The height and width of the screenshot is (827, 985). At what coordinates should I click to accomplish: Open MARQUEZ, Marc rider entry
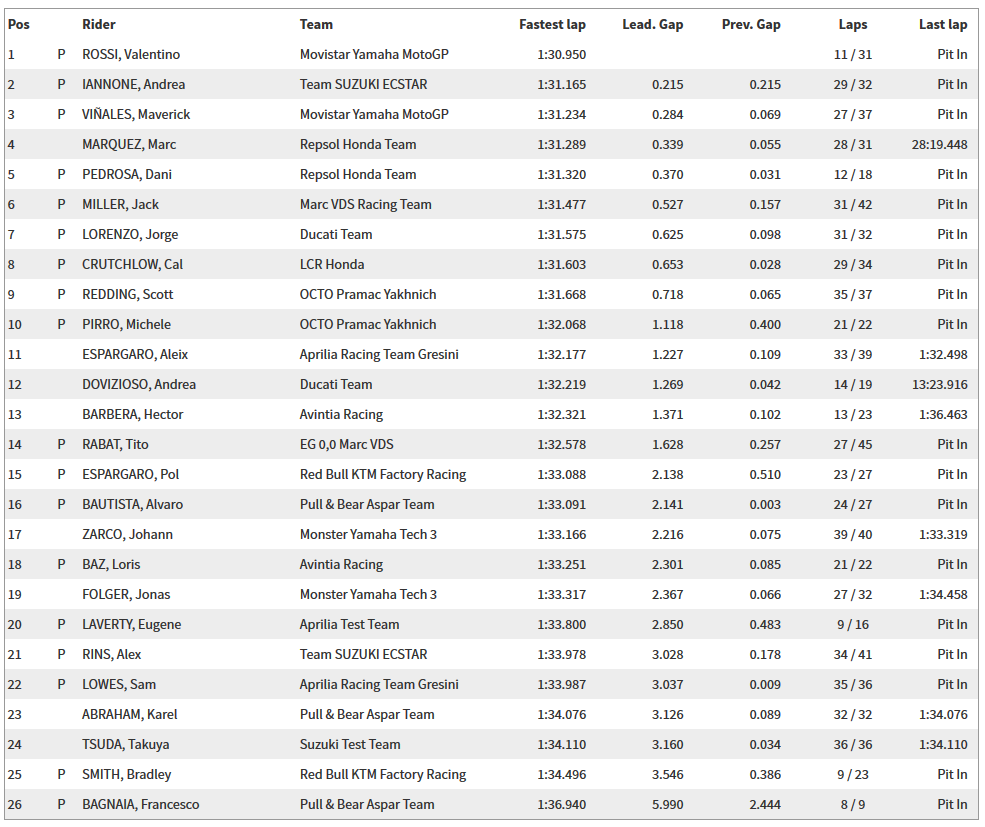[129, 144]
